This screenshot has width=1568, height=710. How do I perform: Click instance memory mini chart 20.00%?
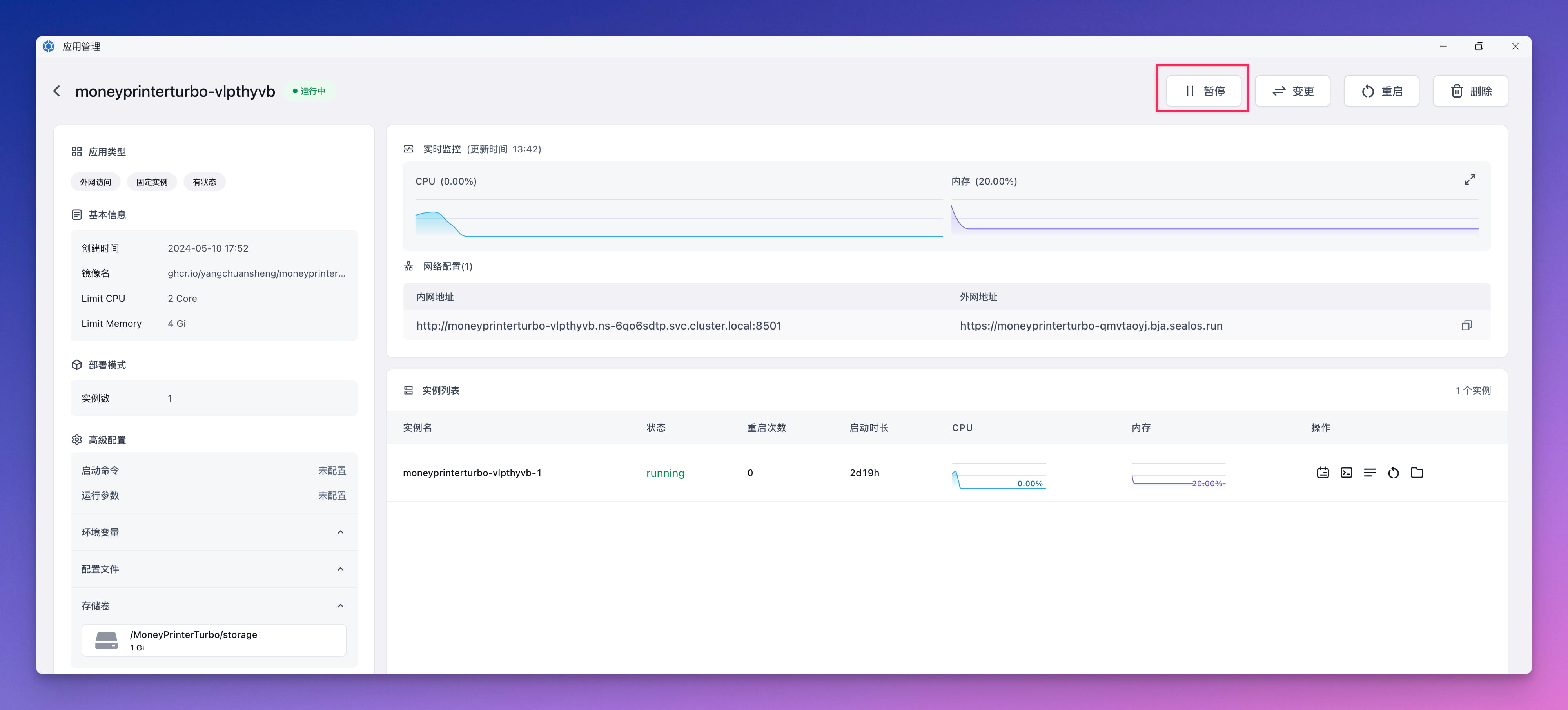1178,476
